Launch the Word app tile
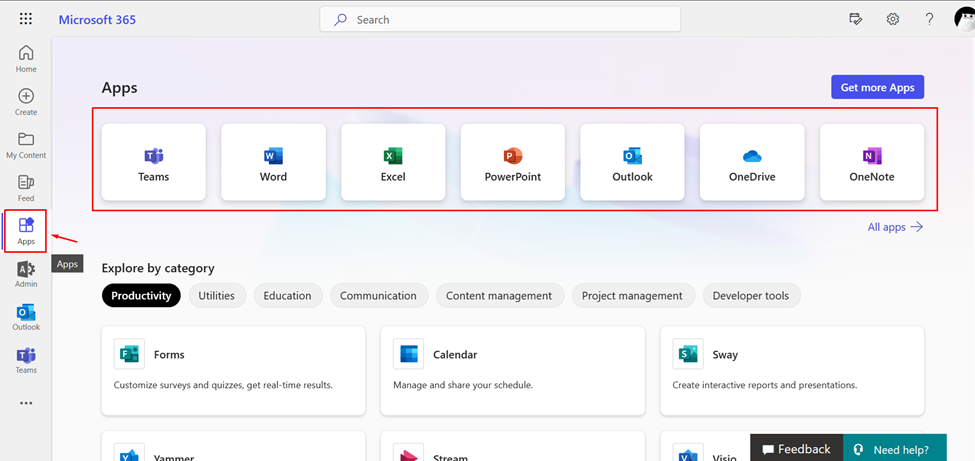Viewport: 975px width, 461px height. coord(274,162)
